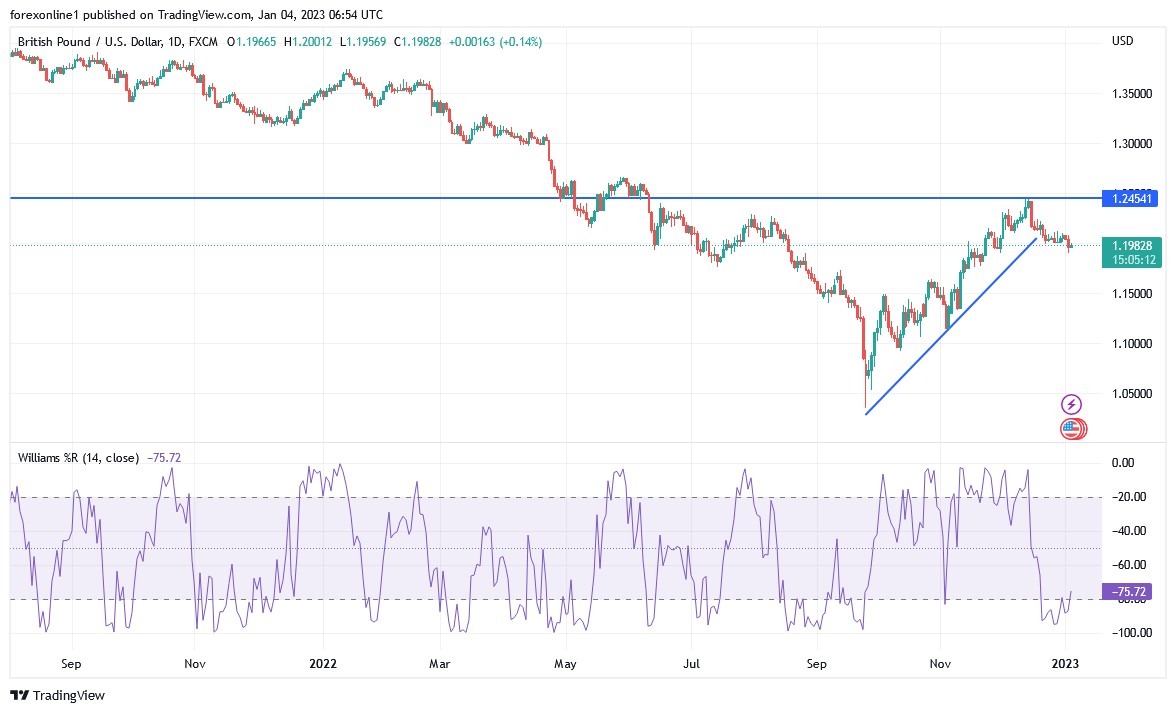
Task: Open the forexonline1 publisher link
Action: (45, 14)
